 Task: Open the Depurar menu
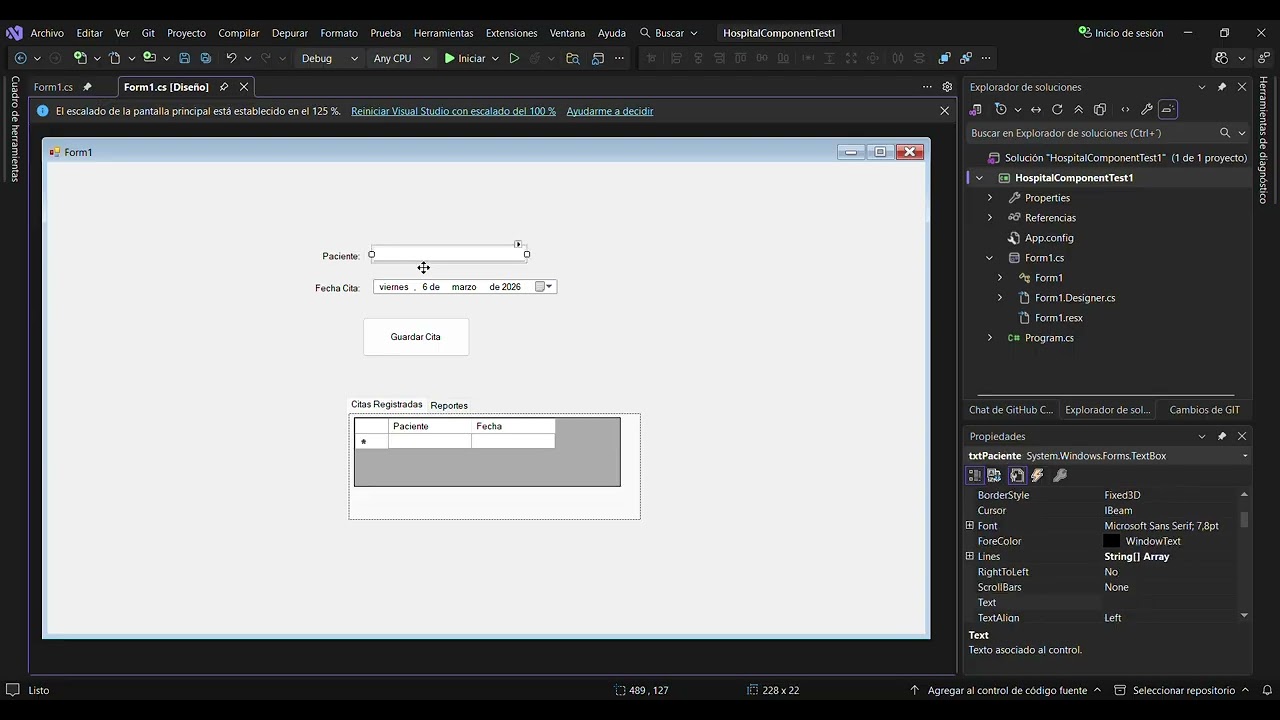[x=290, y=33]
